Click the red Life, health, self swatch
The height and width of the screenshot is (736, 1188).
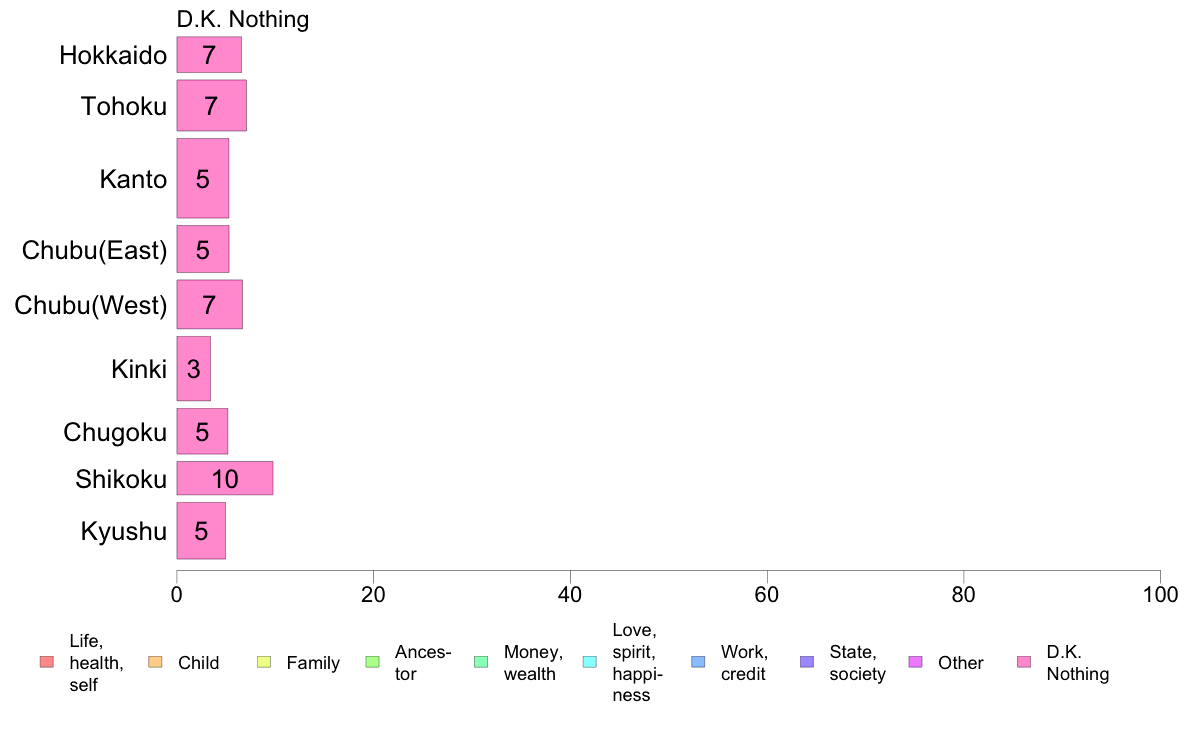point(46,662)
